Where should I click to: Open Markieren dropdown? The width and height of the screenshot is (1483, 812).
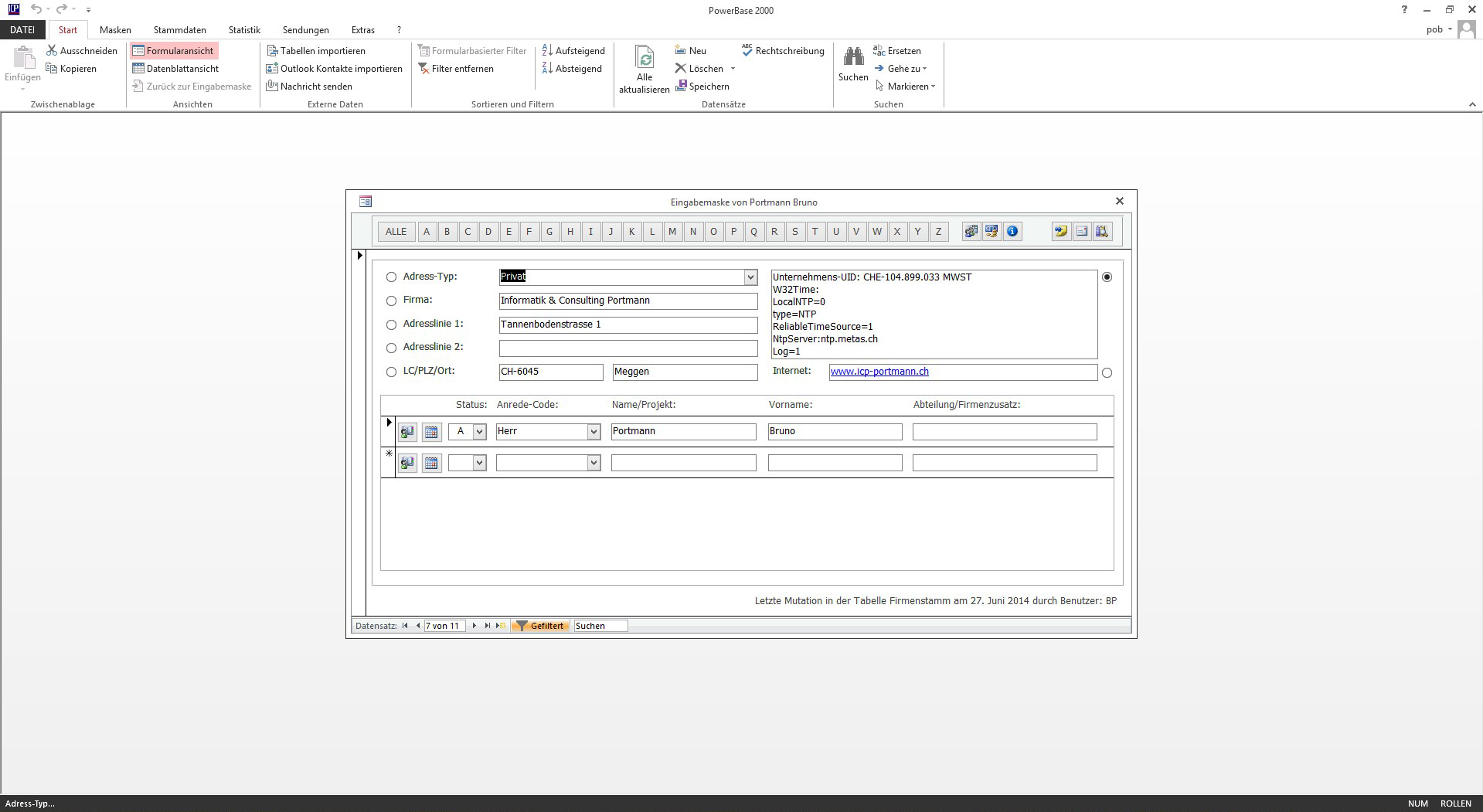click(905, 87)
